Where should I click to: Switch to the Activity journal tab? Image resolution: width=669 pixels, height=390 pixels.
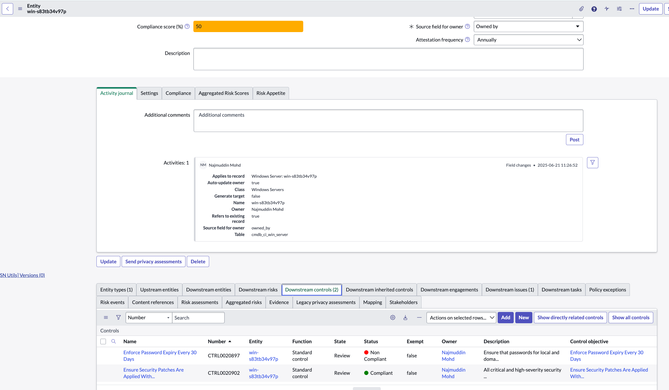pos(116,93)
